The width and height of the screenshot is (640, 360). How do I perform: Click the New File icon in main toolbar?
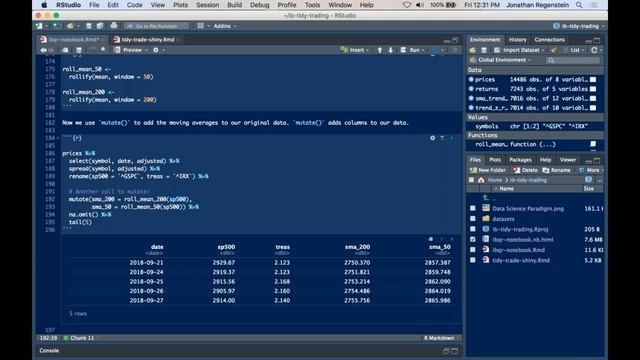click(40, 26)
